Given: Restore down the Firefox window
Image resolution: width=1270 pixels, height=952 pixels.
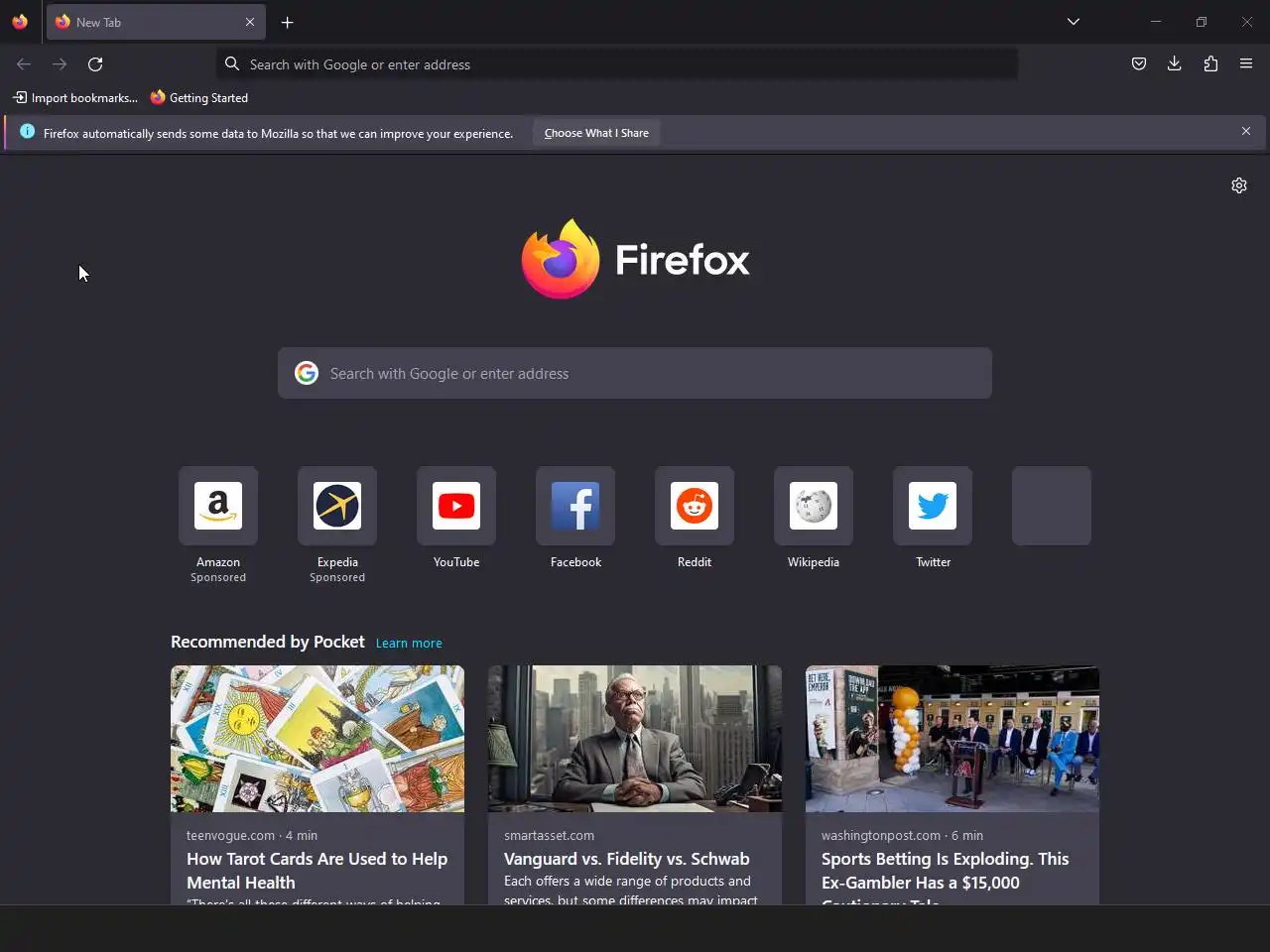Looking at the screenshot, I should 1201,22.
